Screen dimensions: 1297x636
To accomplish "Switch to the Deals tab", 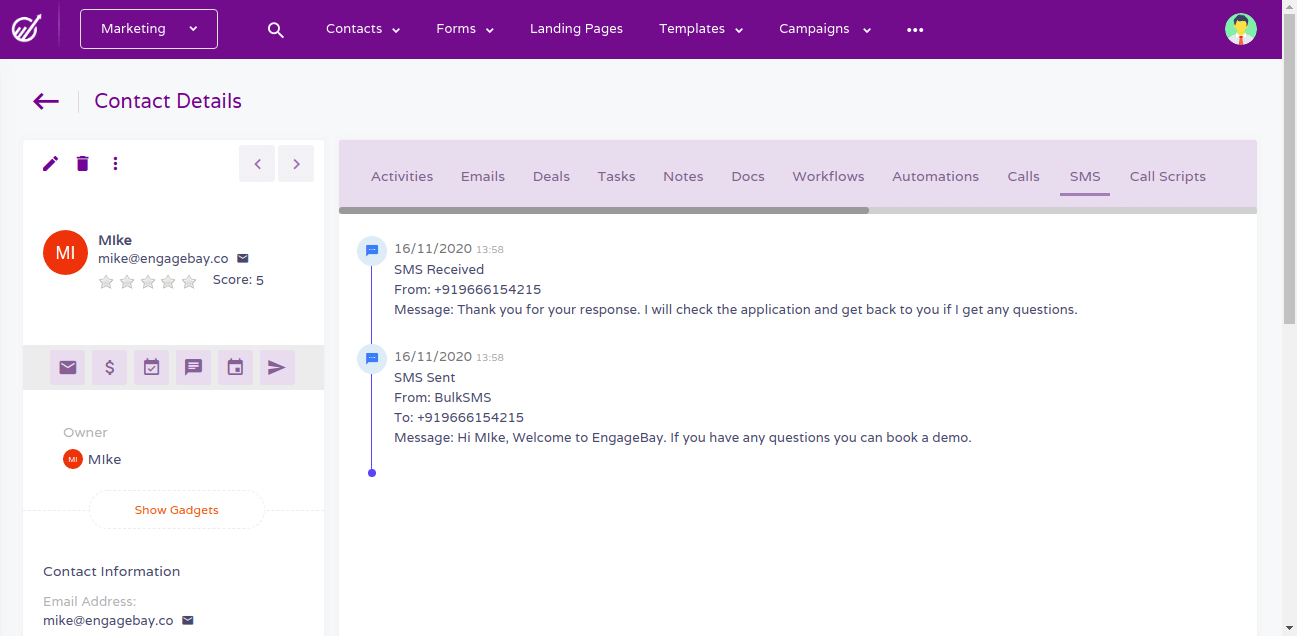I will click(551, 176).
